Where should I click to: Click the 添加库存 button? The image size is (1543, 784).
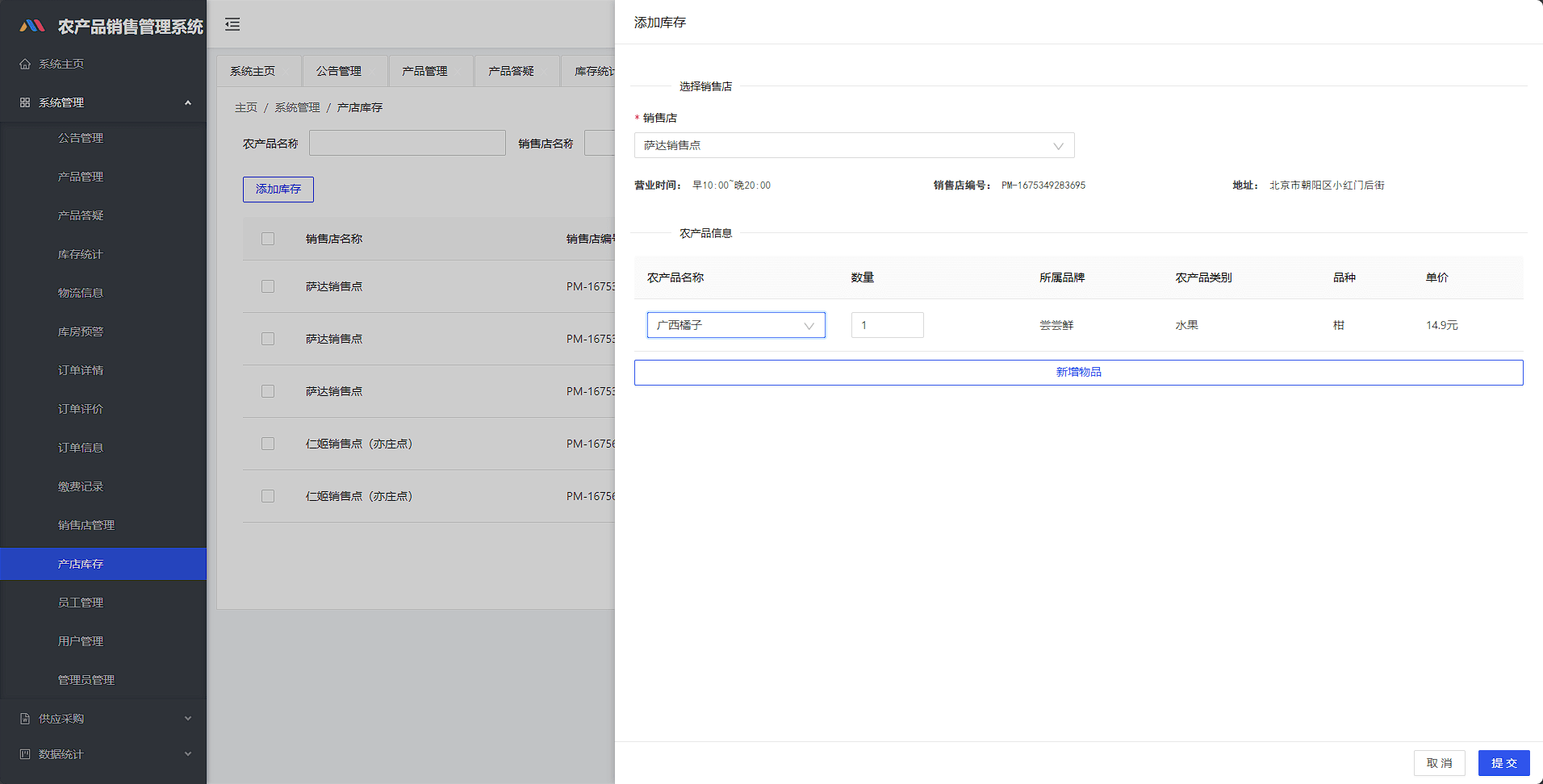278,189
